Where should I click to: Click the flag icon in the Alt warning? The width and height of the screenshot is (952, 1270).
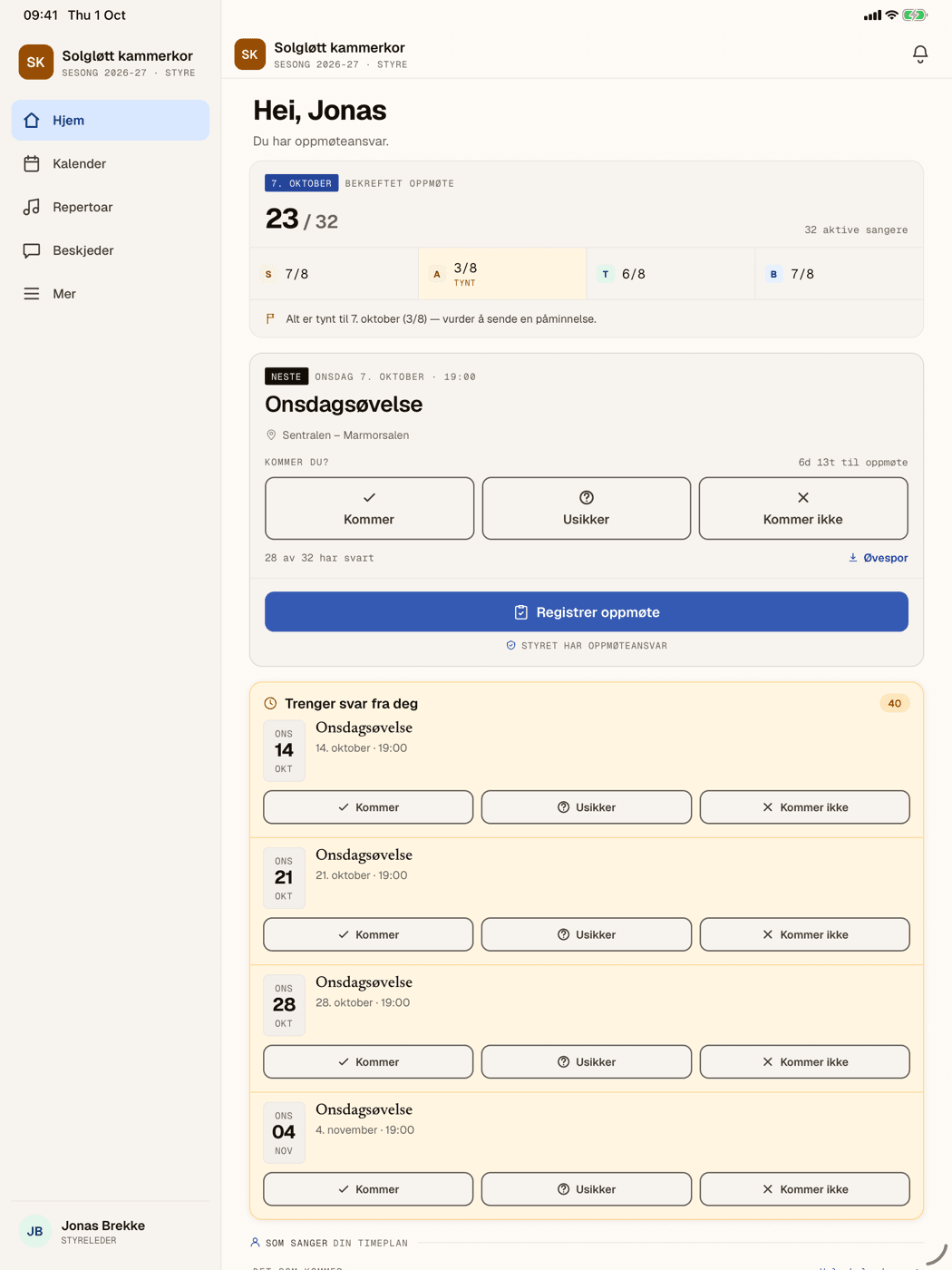pyautogui.click(x=270, y=319)
